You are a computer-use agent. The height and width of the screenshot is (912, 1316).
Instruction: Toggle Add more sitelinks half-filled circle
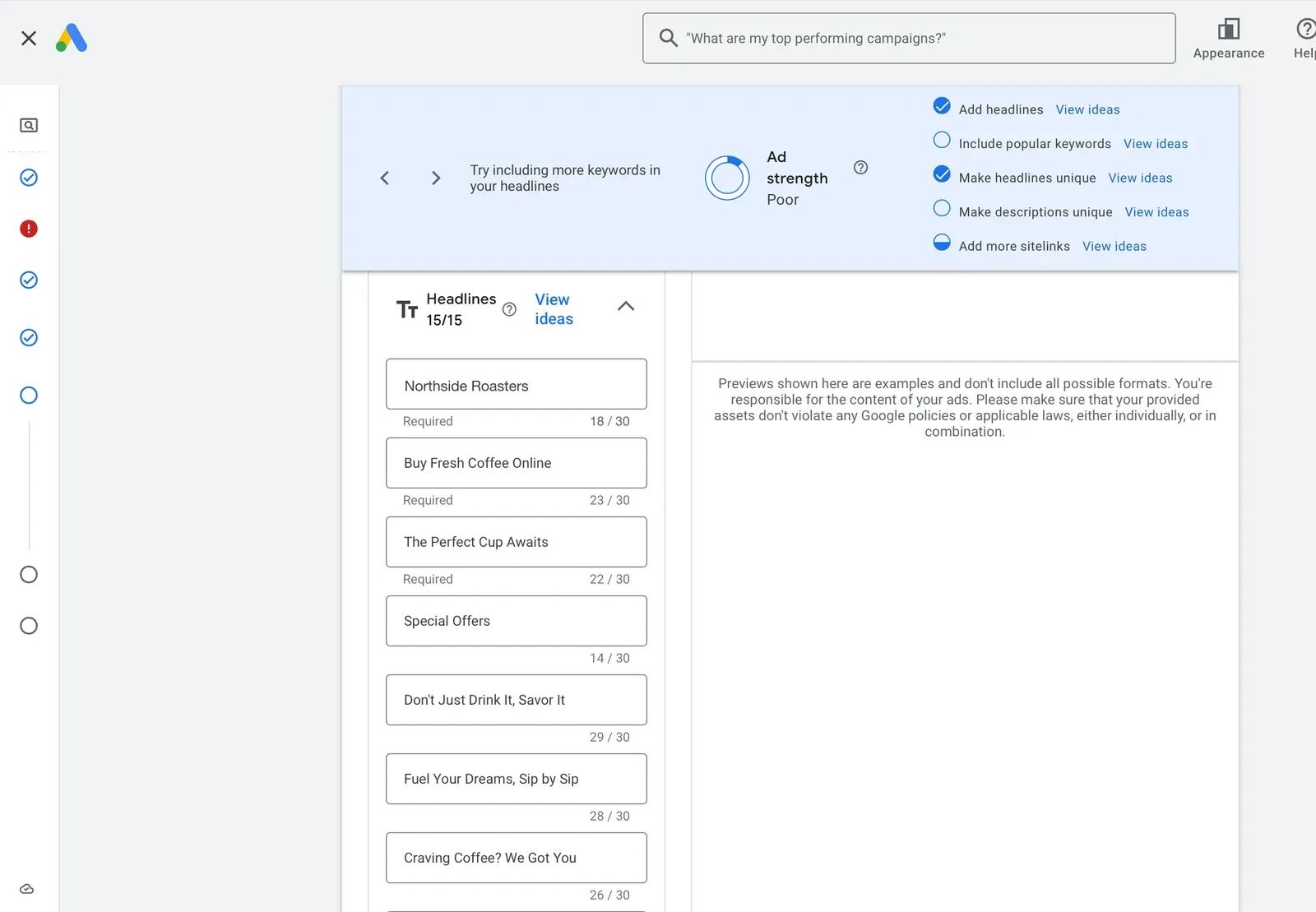pos(942,243)
